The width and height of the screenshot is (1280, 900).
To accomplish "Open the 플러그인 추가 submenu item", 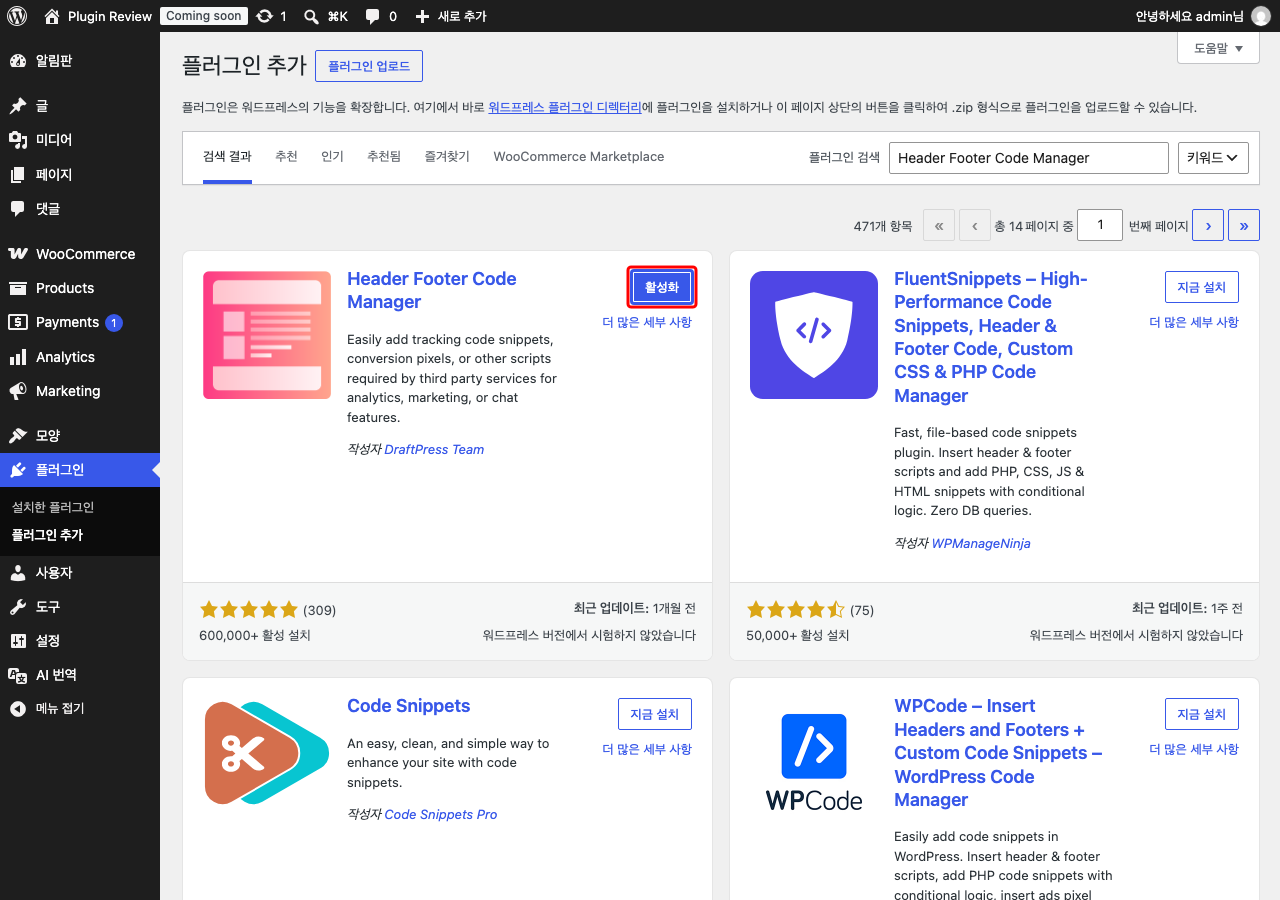I will coord(47,535).
